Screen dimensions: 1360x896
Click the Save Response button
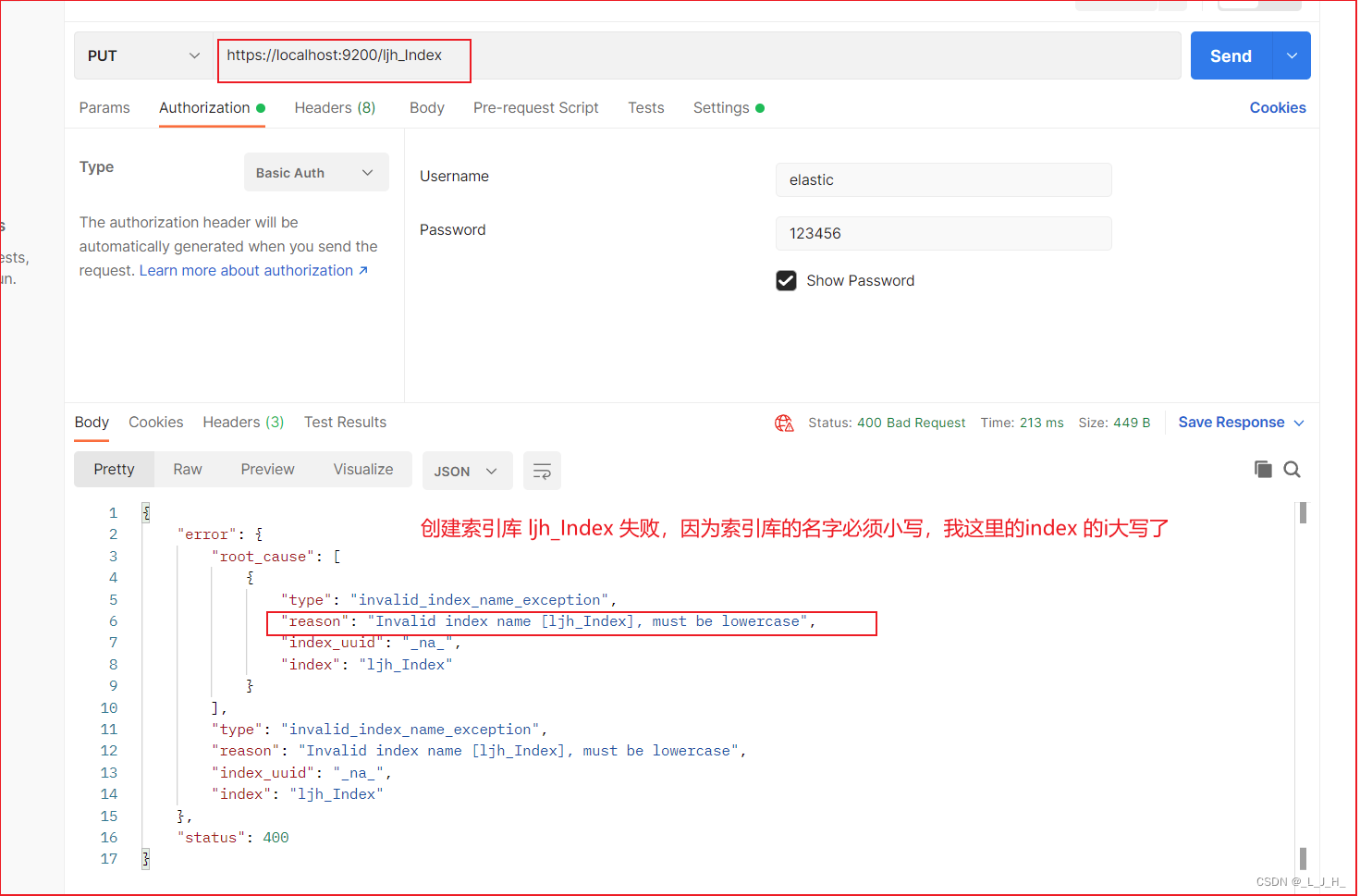point(1231,423)
